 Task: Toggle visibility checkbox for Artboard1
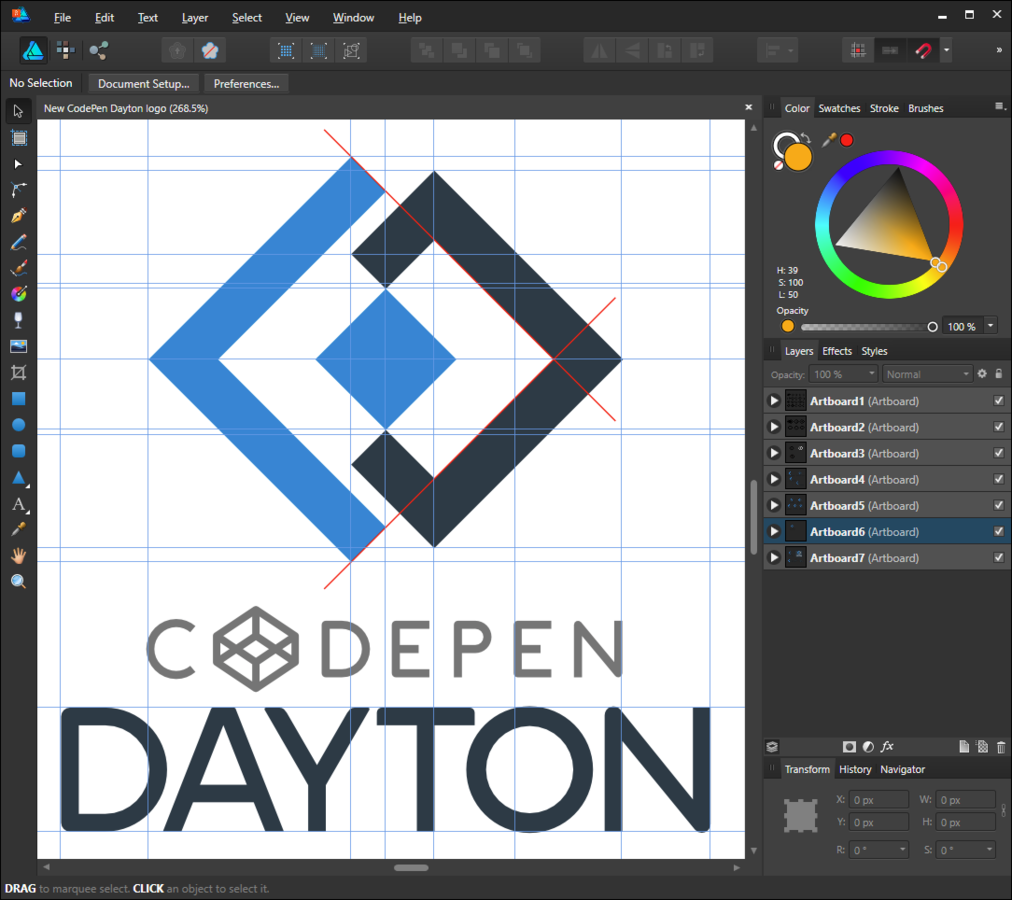click(998, 401)
